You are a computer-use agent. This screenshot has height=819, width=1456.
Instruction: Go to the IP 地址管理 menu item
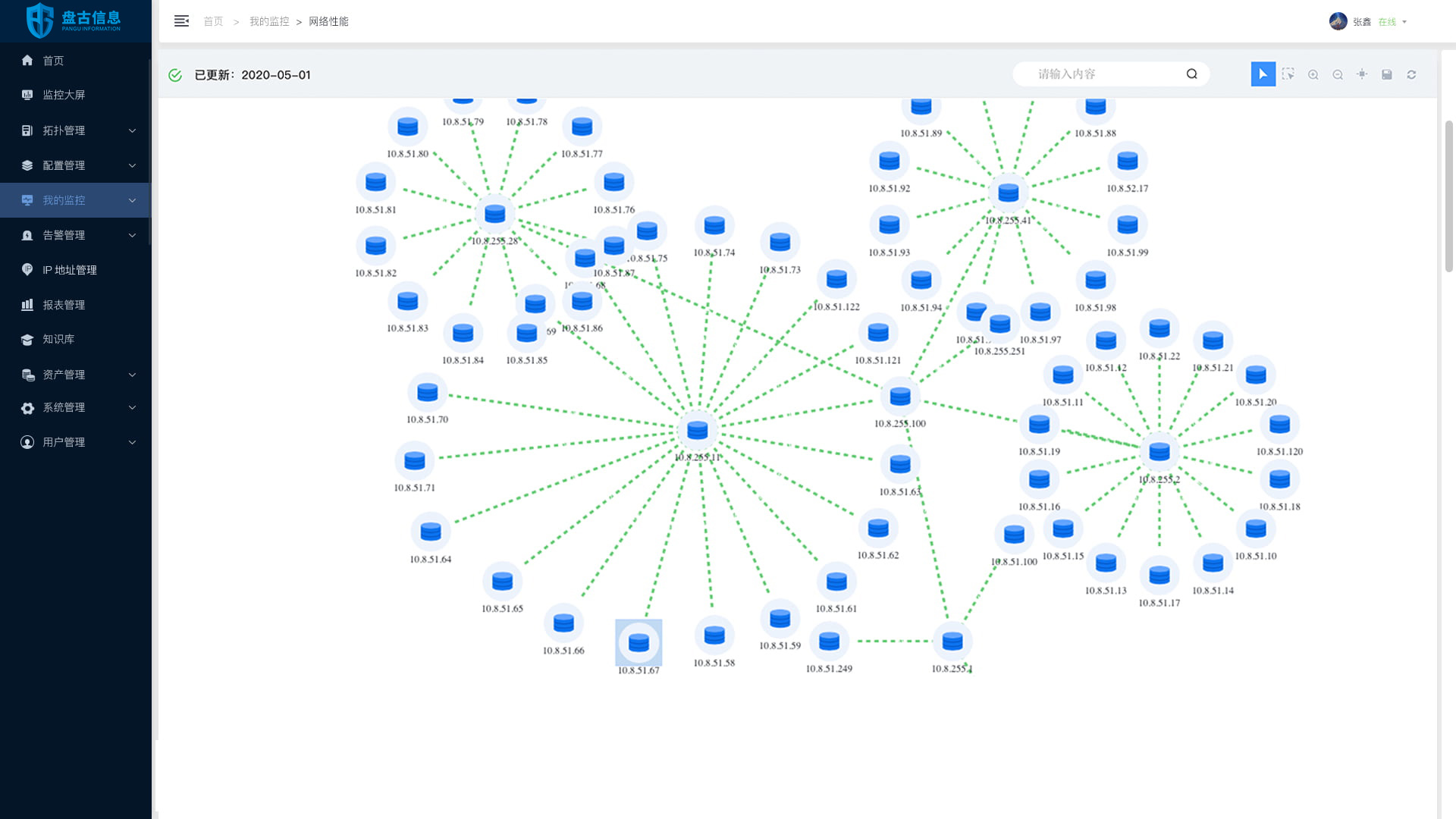pyautogui.click(x=69, y=270)
